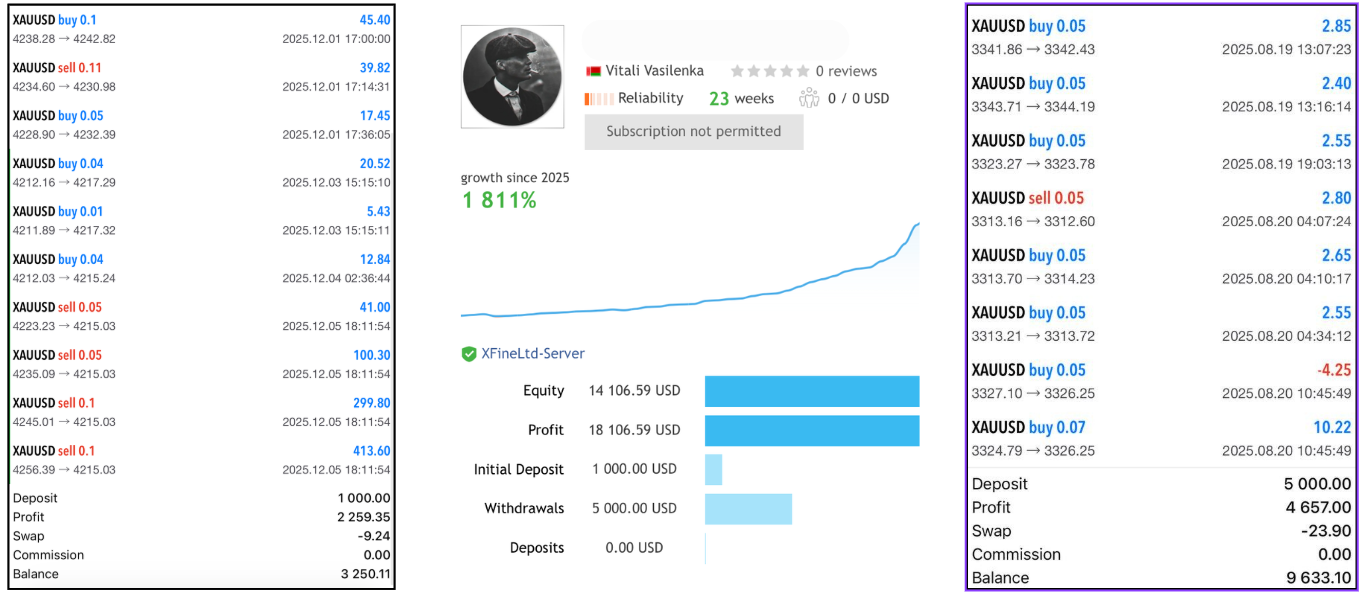Select the XAUUSD buy 0.07 trade row
The height and width of the screenshot is (593, 1365).
[x=1160, y=438]
